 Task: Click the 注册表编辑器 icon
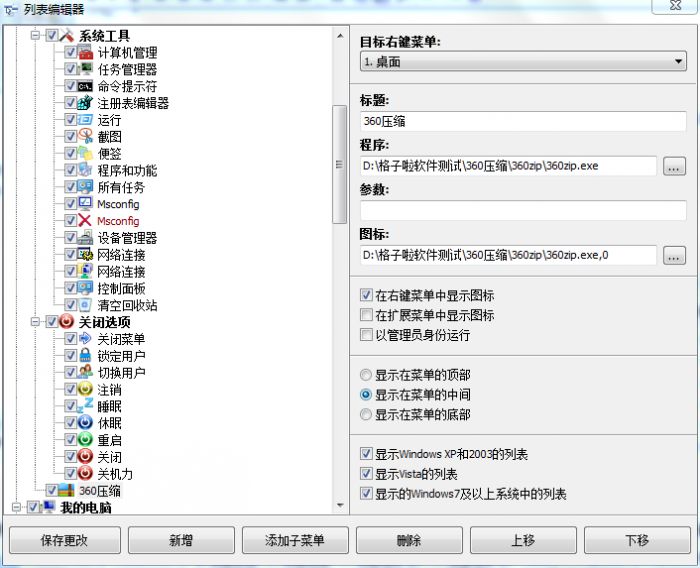pos(87,103)
